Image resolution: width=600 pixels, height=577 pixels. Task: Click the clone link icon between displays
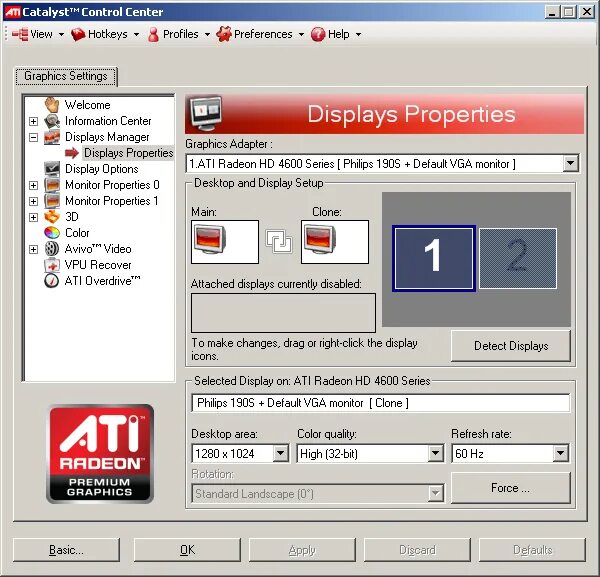pyautogui.click(x=279, y=242)
